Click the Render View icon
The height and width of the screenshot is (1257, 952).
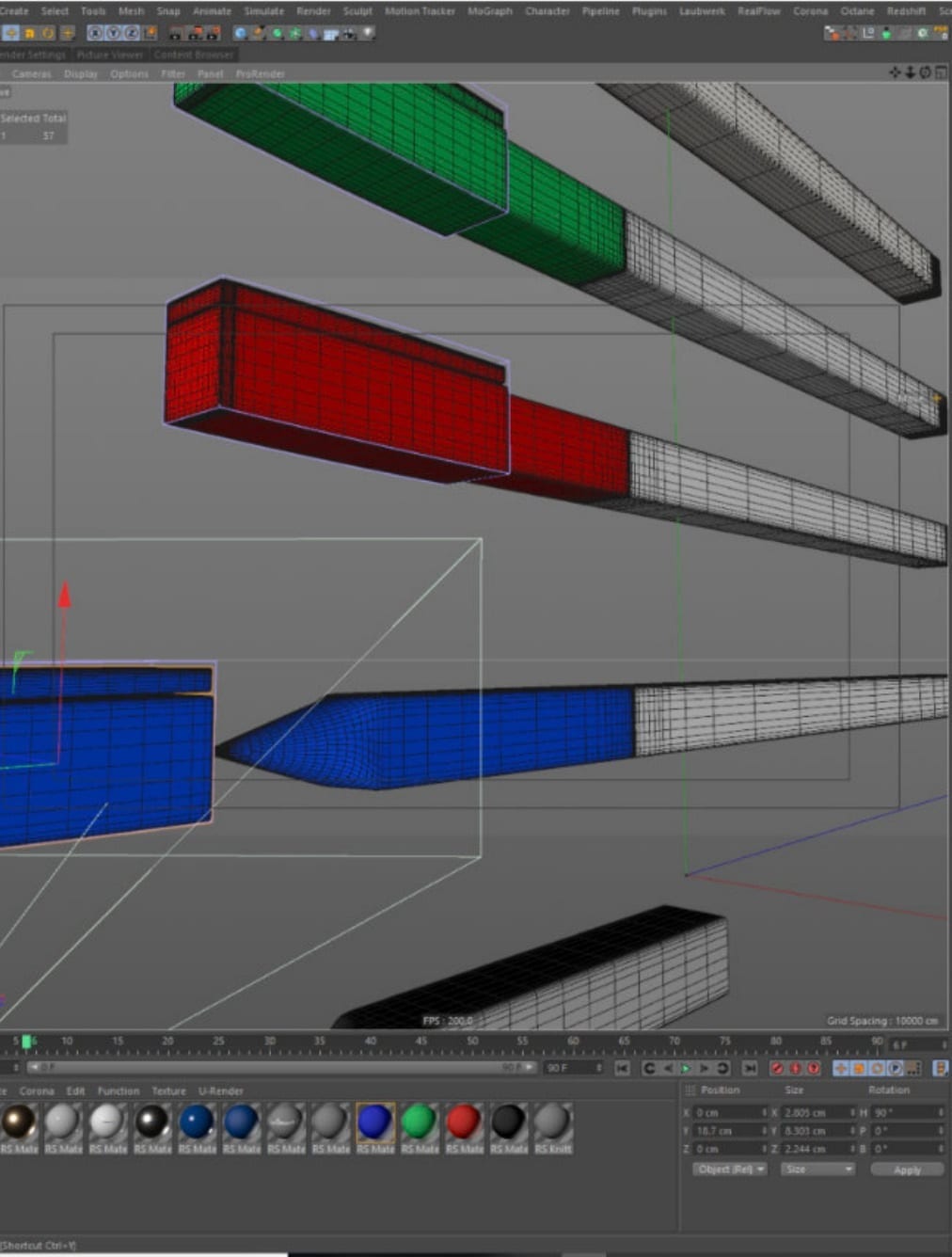coord(175,33)
